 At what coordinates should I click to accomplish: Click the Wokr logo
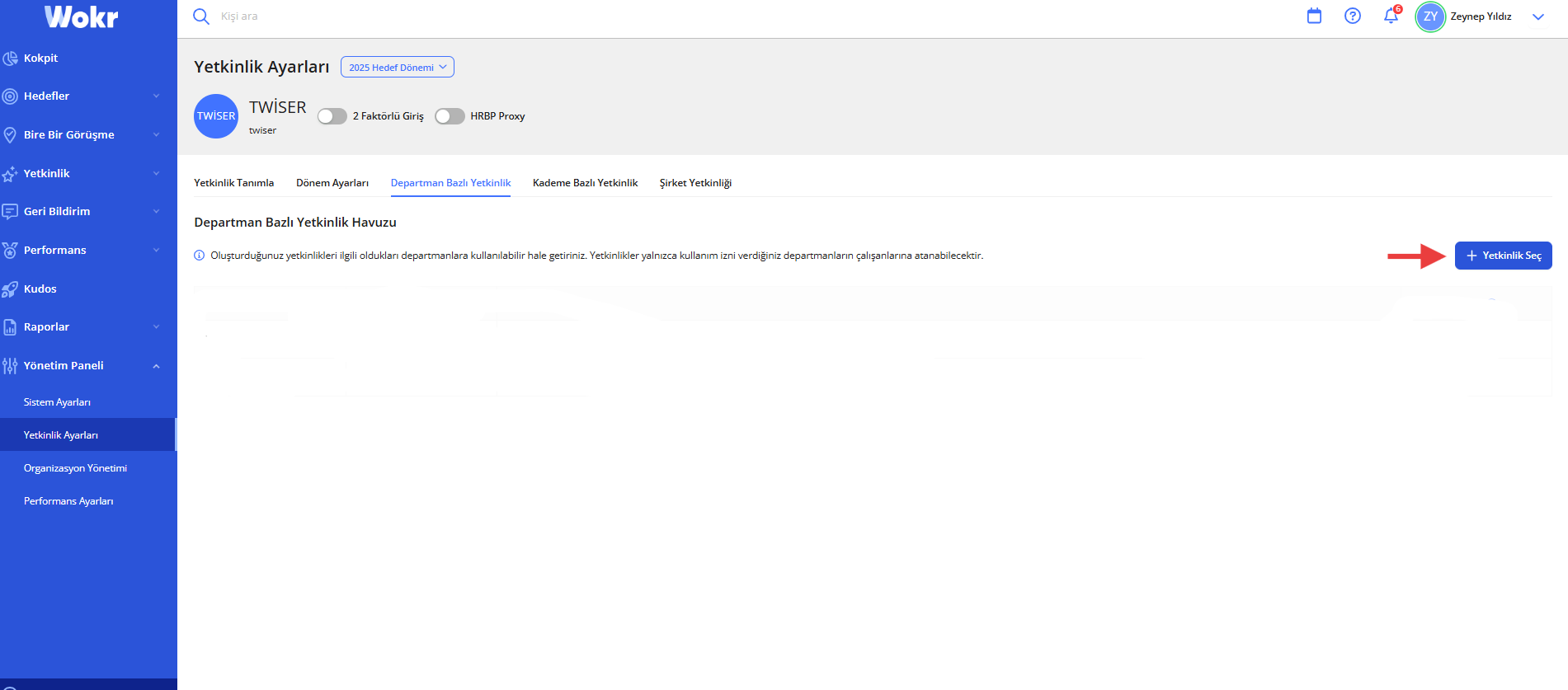tap(81, 16)
